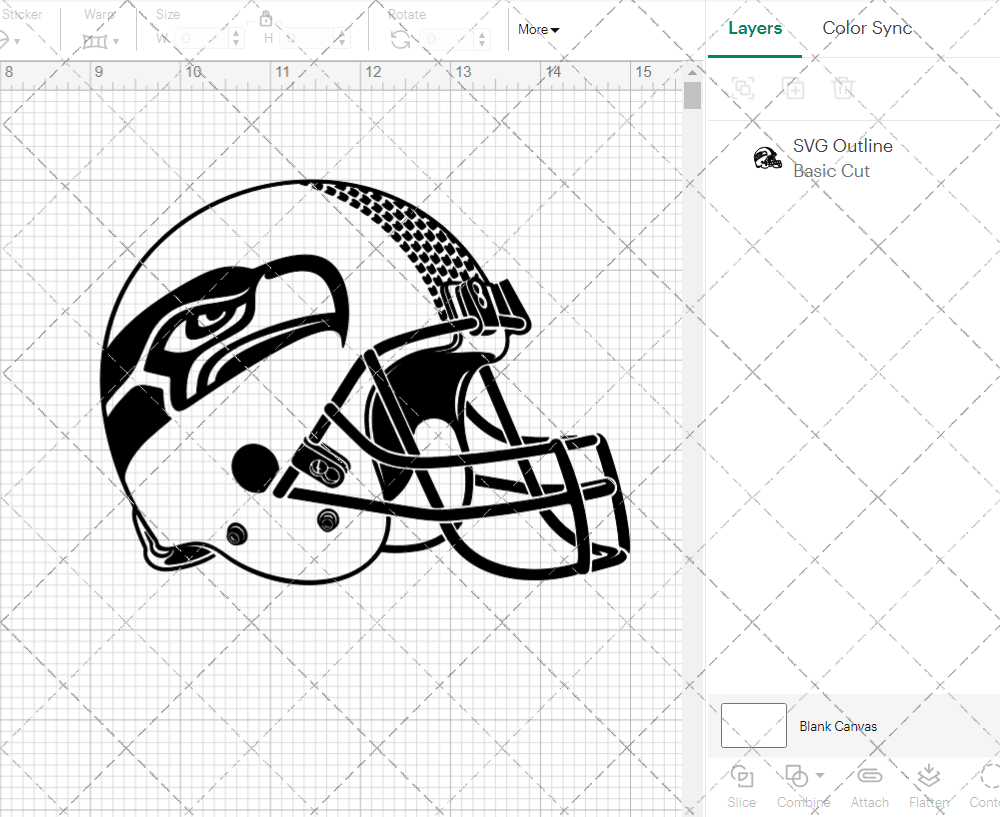1000x817 pixels.
Task: Click the Height stepper arrows
Action: 342,39
